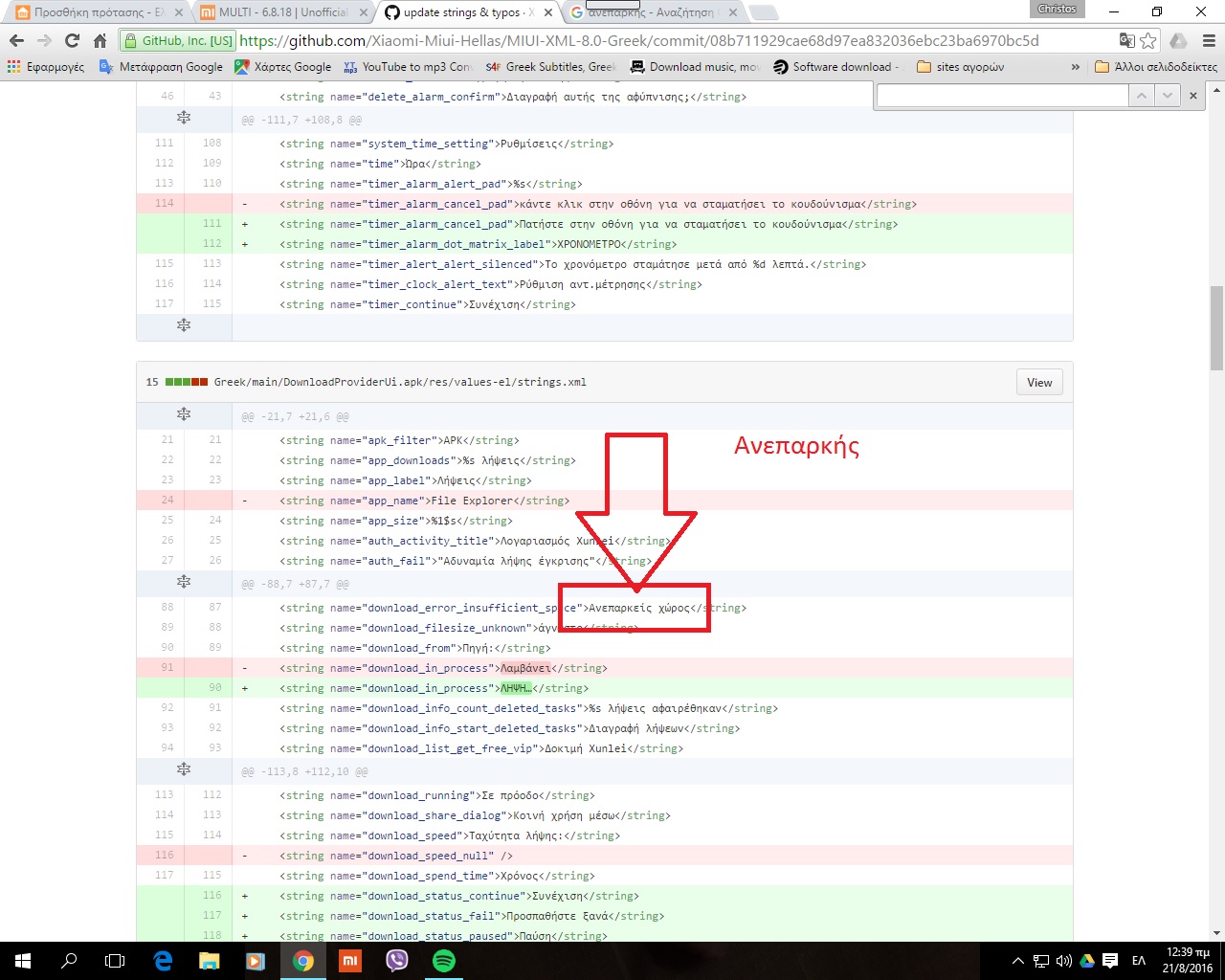The image size is (1225, 980).
Task: Click View button for DownloadProviderUi strings.xml
Action: pos(1039,383)
